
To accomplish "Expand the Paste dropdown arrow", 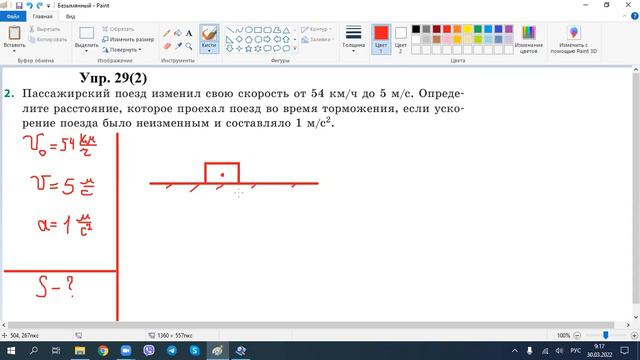I will pos(14,51).
